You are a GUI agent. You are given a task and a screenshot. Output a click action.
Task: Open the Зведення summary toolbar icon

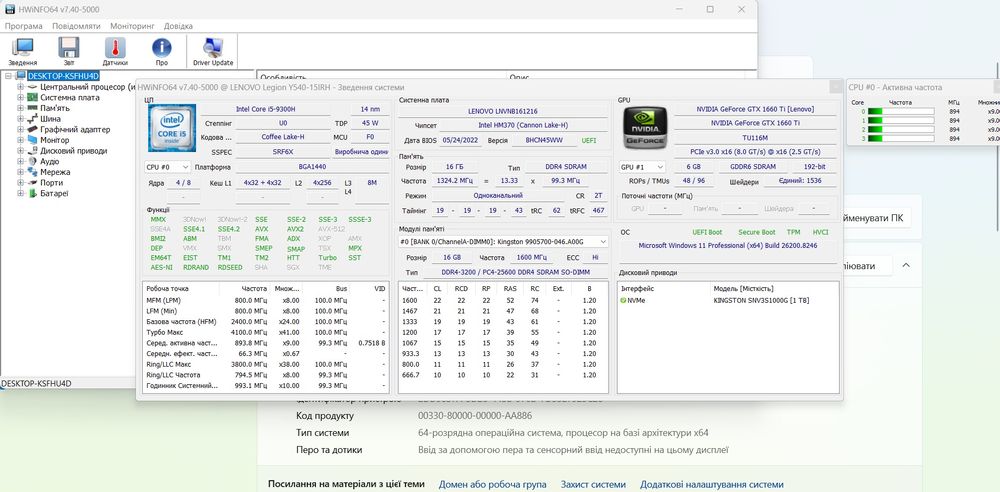(x=23, y=48)
